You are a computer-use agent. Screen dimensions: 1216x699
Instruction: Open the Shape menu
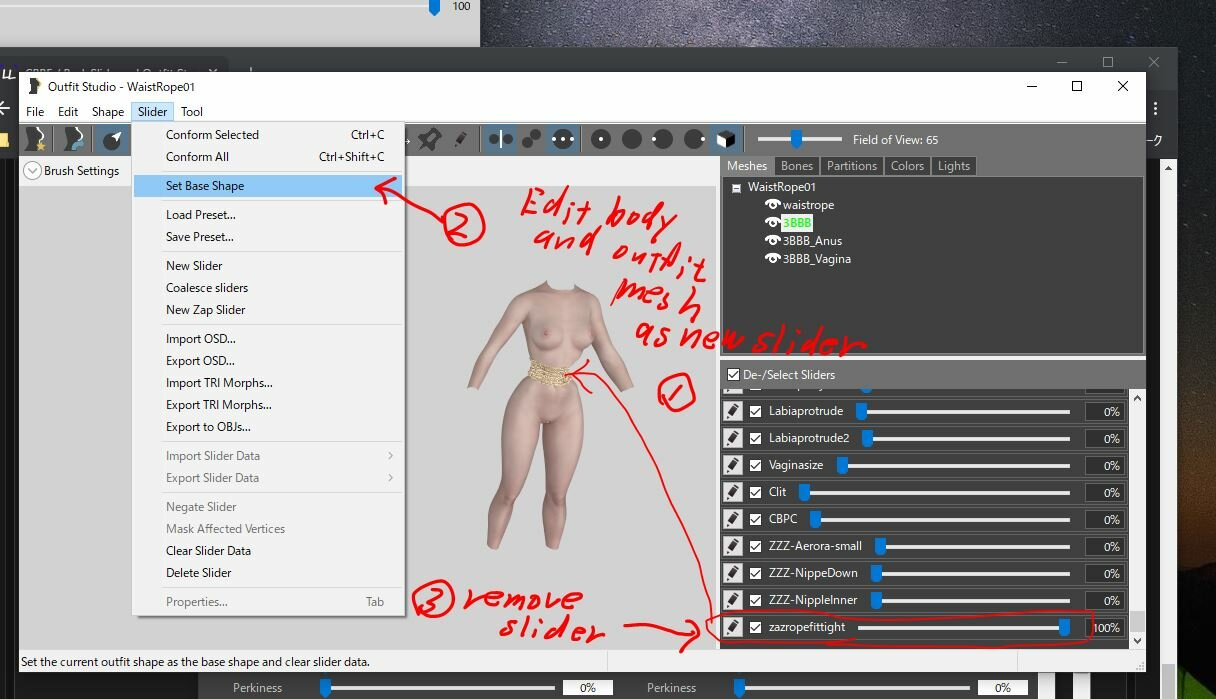point(108,112)
